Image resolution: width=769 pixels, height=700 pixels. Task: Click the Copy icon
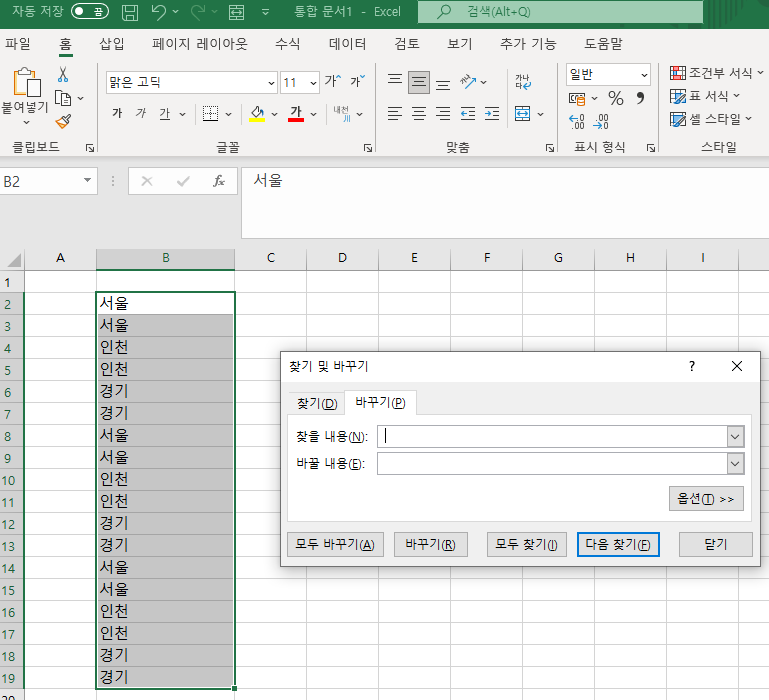pos(63,98)
